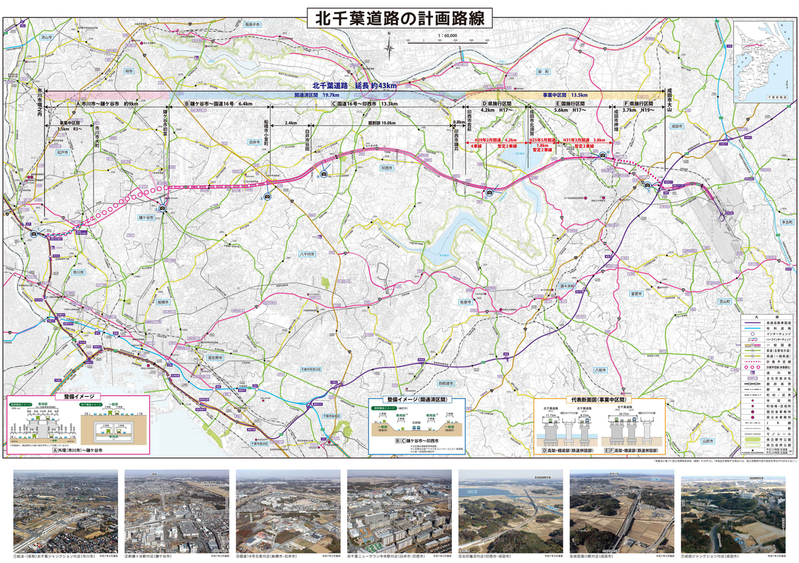Click section label D 県施行区間
The image size is (799, 563).
[x=497, y=103]
